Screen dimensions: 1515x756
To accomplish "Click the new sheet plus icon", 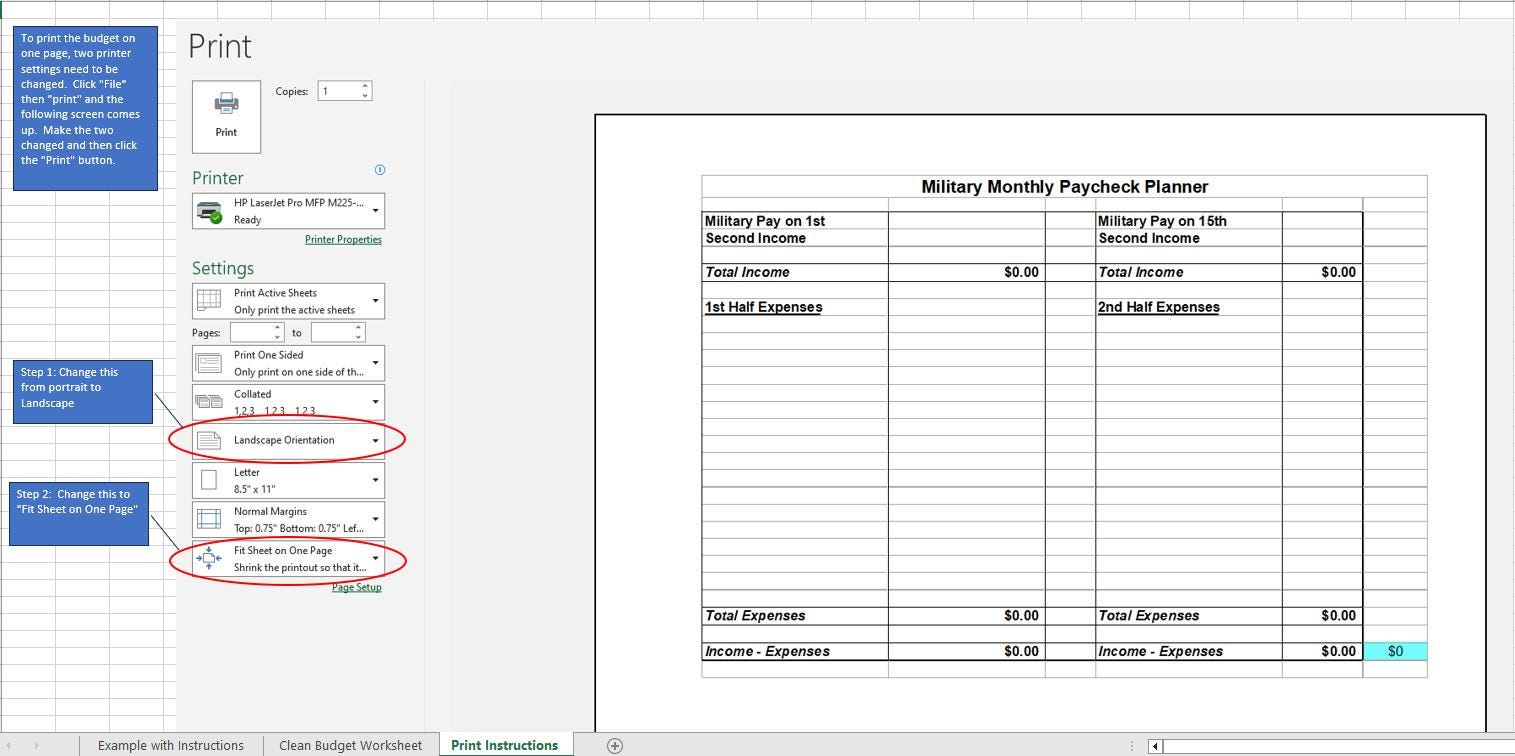I will (x=615, y=745).
